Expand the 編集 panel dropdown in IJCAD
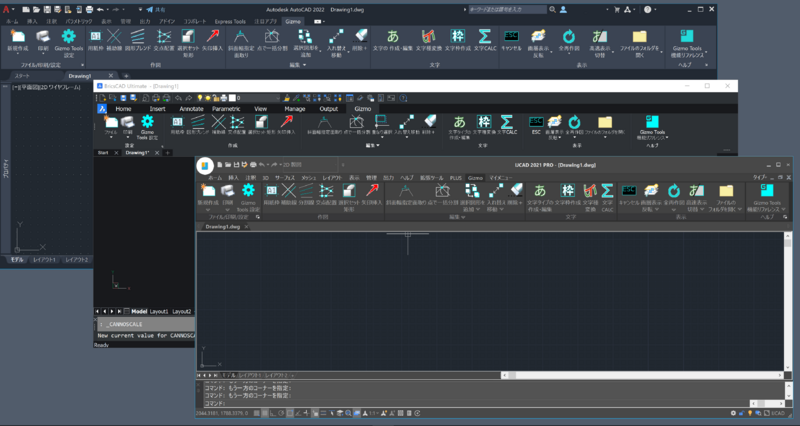The width and height of the screenshot is (800, 426). click(x=455, y=216)
